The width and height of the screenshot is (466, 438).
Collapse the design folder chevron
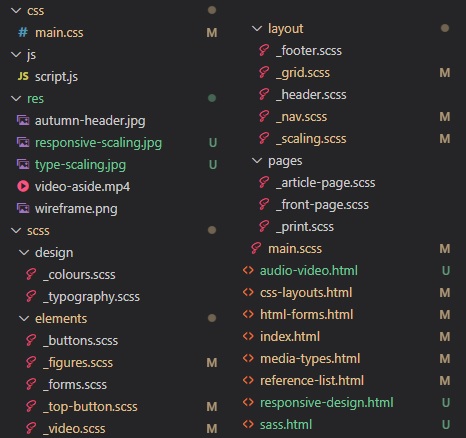(x=24, y=252)
